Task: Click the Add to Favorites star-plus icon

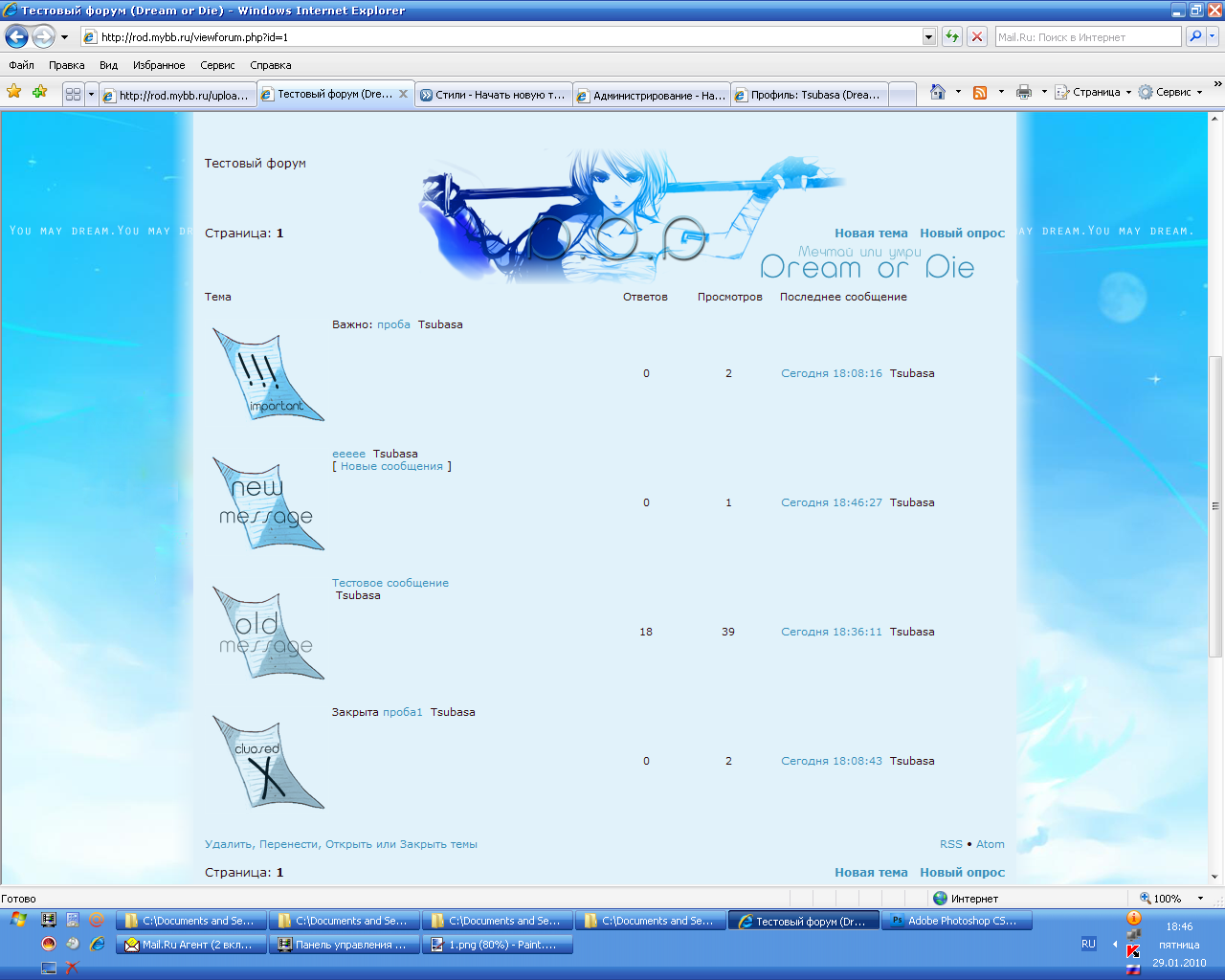Action: click(x=39, y=92)
